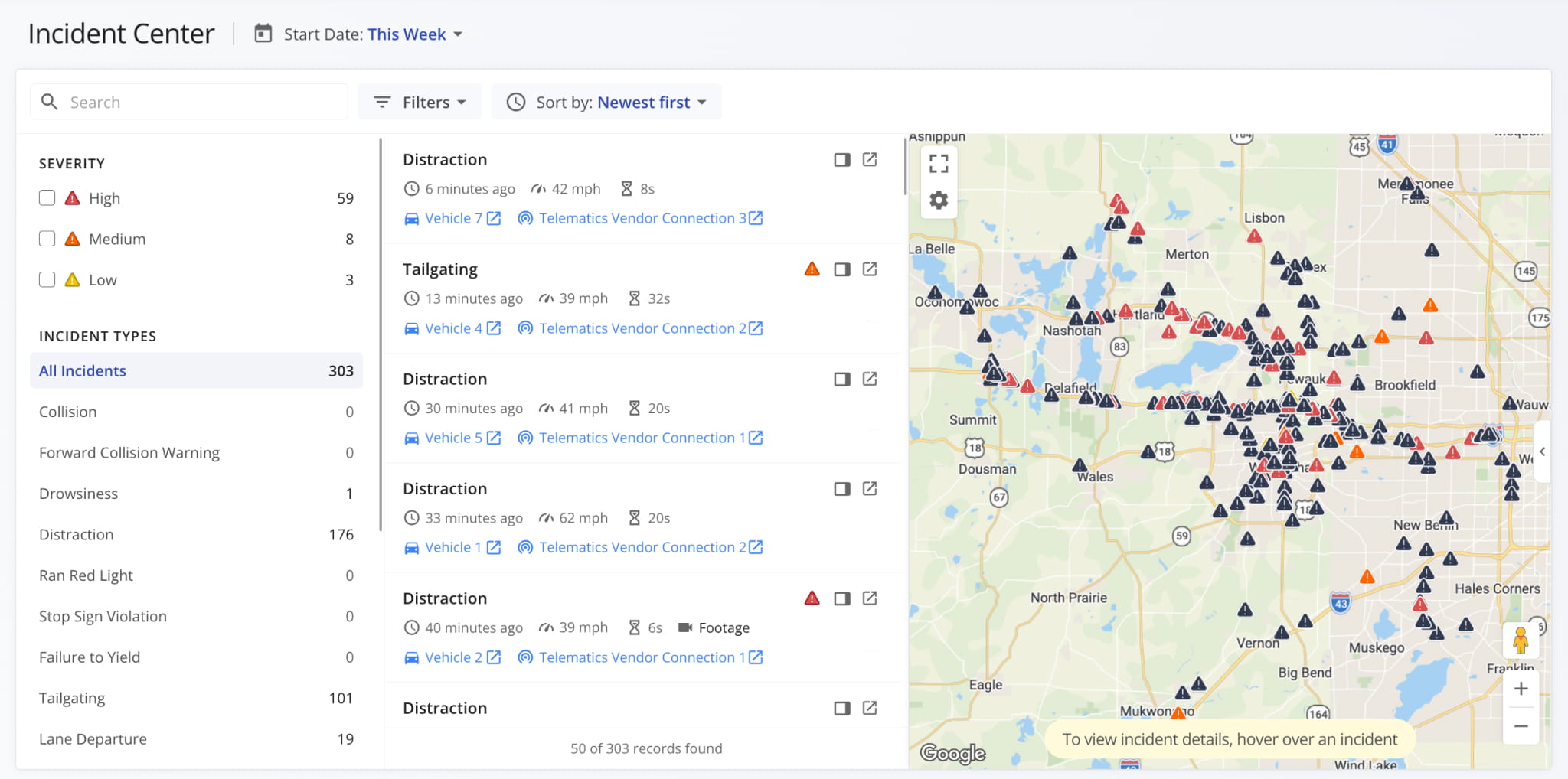
Task: Toggle the Low severity checkbox
Action: tap(47, 280)
